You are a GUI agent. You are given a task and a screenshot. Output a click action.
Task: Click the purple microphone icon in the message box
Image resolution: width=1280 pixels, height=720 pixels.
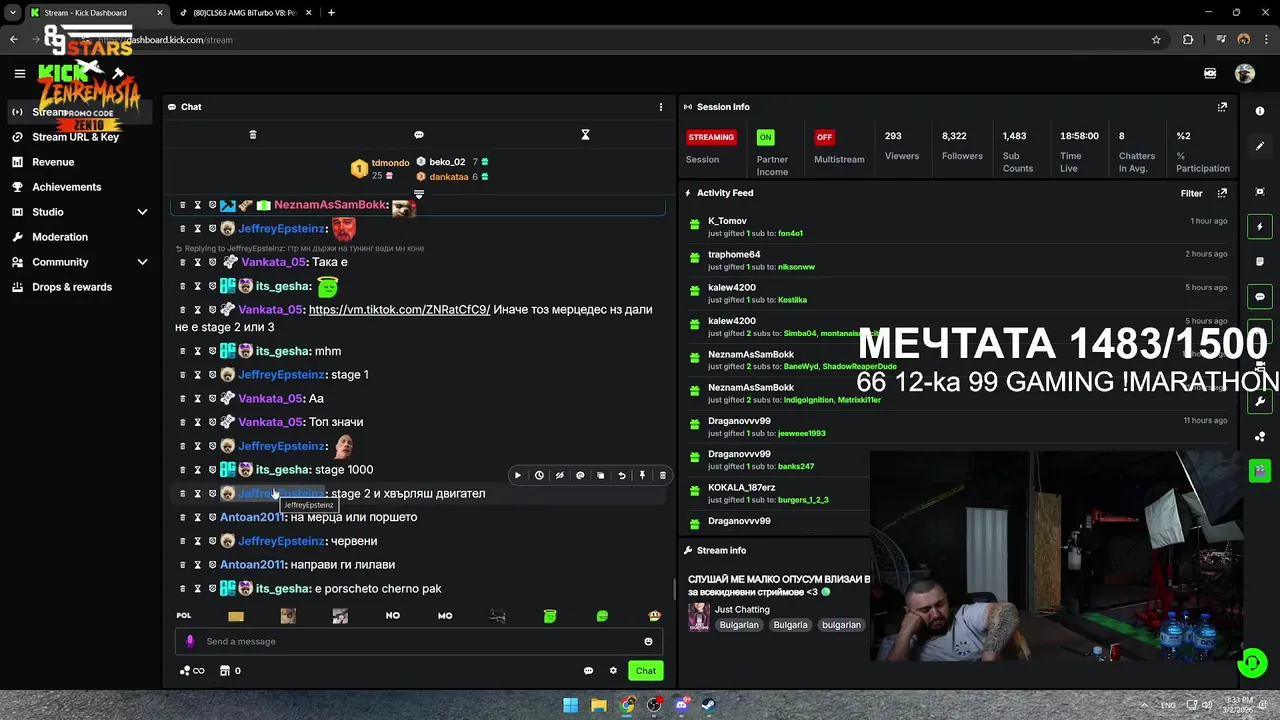(x=190, y=642)
